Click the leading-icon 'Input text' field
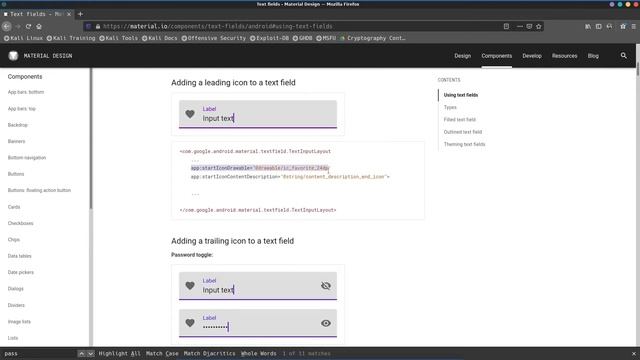 pyautogui.click(x=258, y=114)
